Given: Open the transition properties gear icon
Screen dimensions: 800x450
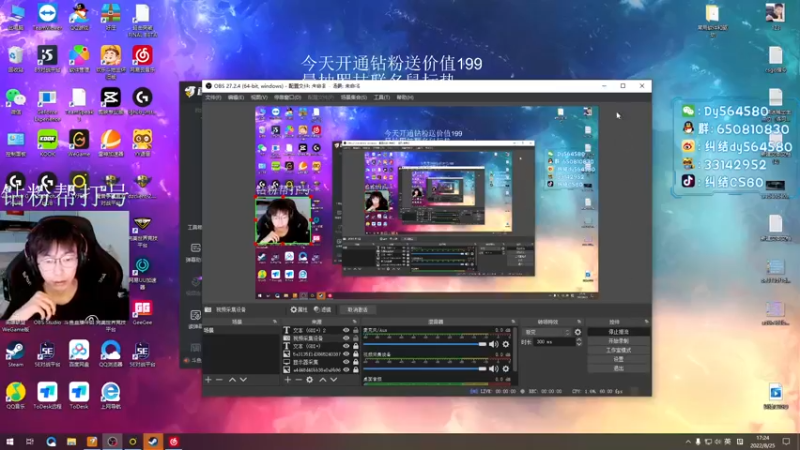Looking at the screenshot, I should (x=578, y=332).
